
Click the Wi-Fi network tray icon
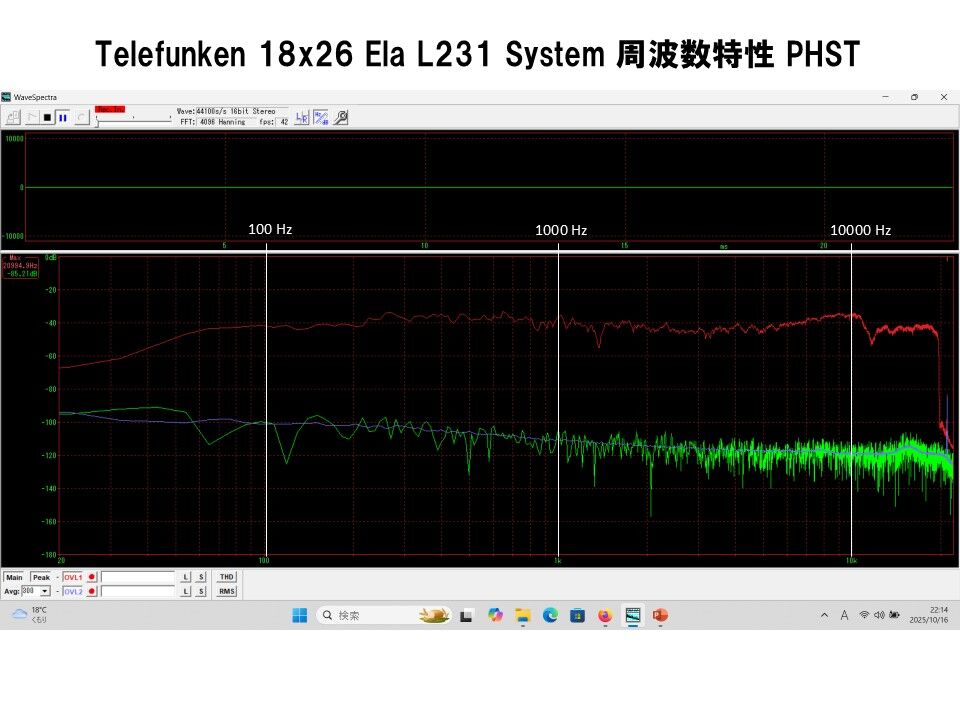click(x=864, y=615)
